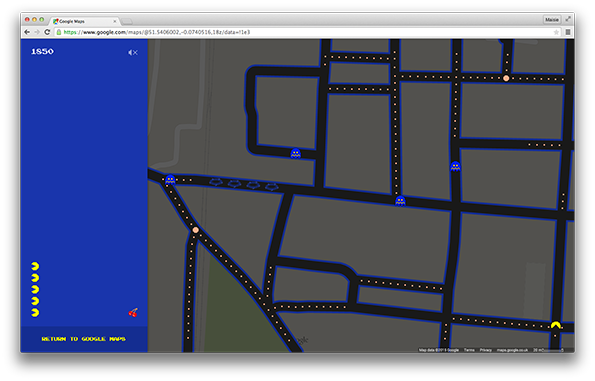595x381 pixels.
Task: Click the last ghost-outline in the road row
Action: [x=272, y=187]
